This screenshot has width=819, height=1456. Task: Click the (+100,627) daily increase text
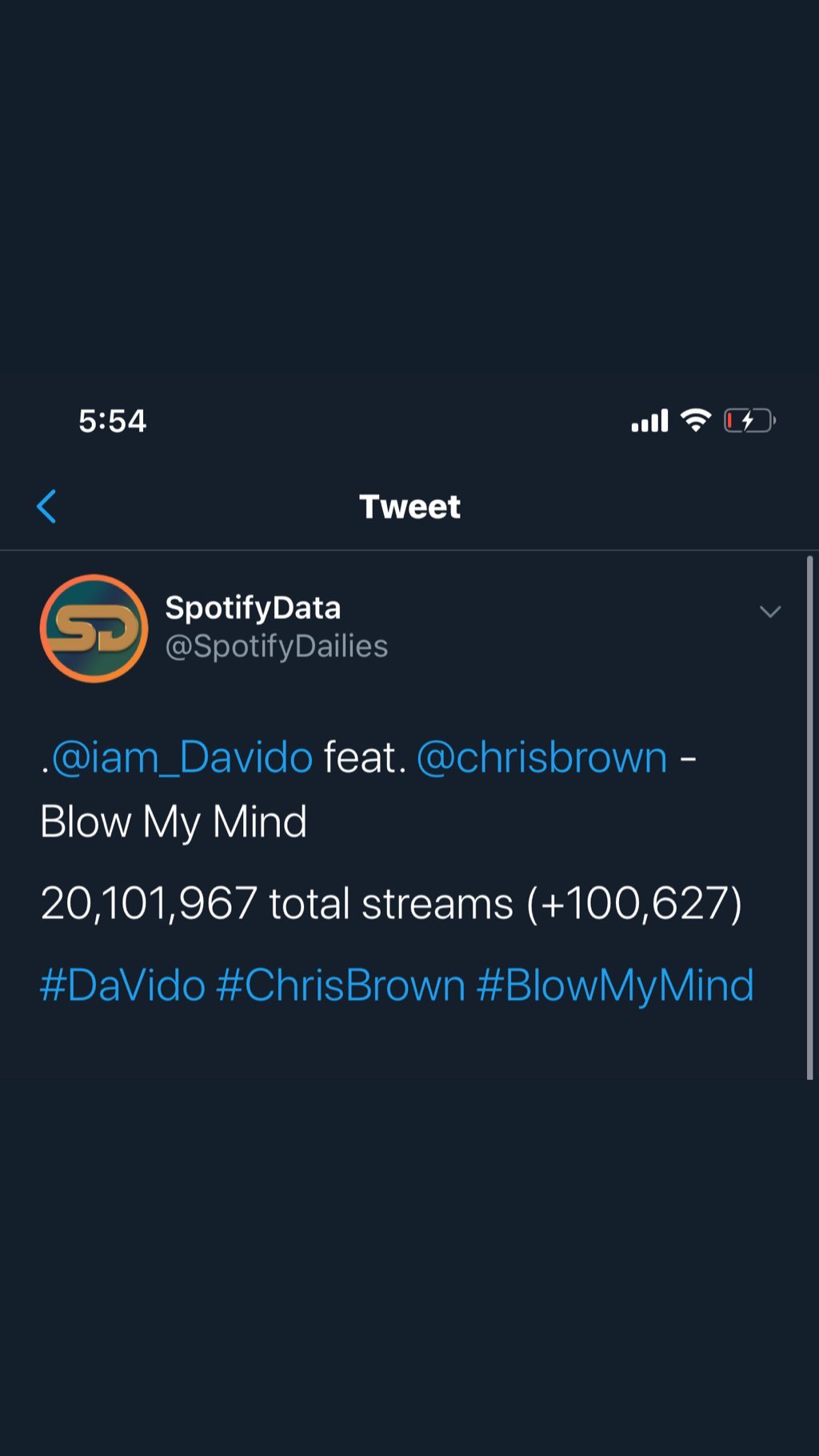point(633,904)
